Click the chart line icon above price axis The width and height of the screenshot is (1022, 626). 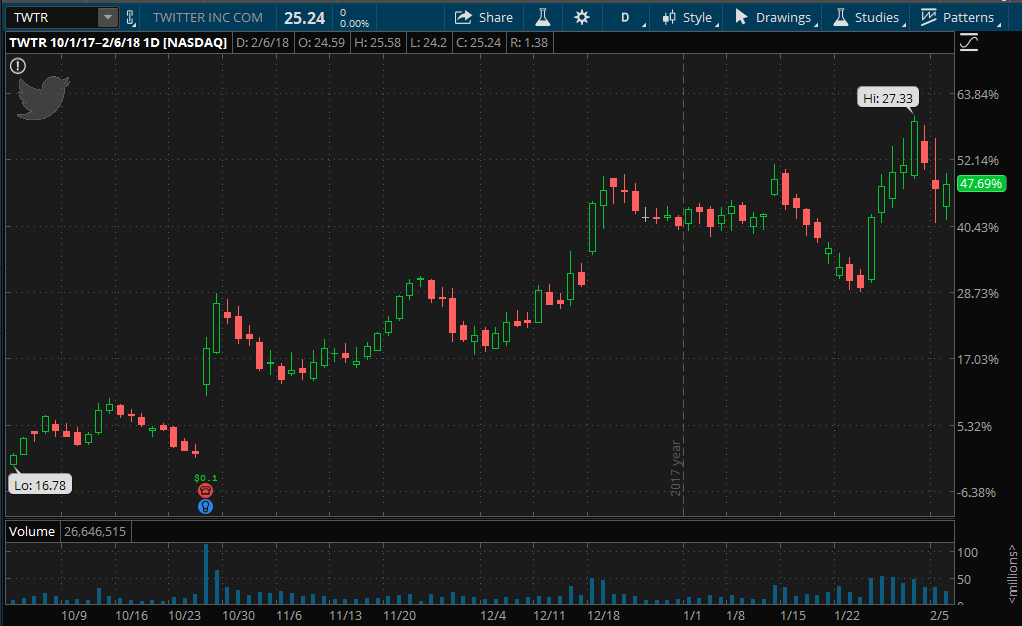(x=969, y=43)
